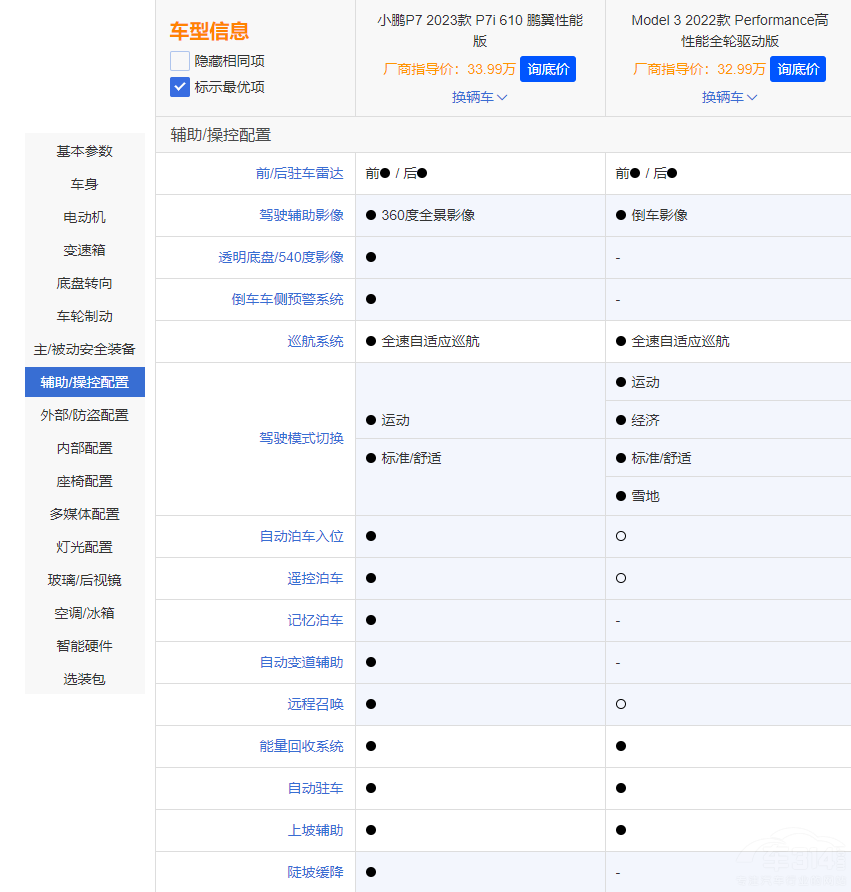The image size is (851, 892).
Task: Open 选装包 sidebar item
Action: tap(85, 679)
